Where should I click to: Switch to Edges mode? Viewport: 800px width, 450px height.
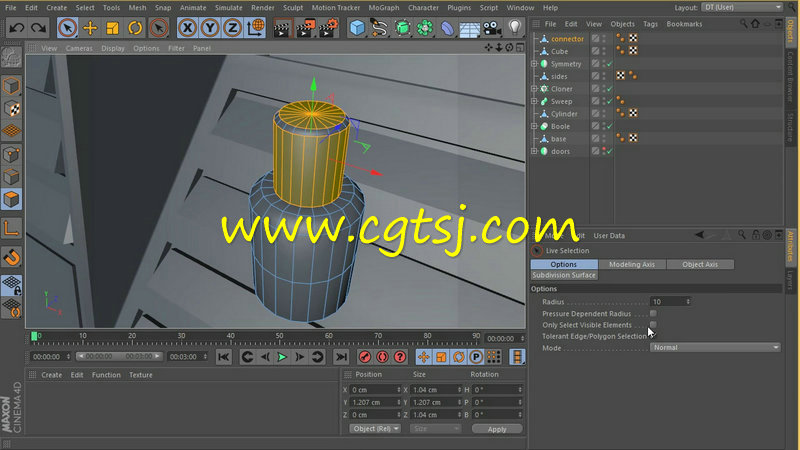tap(11, 177)
